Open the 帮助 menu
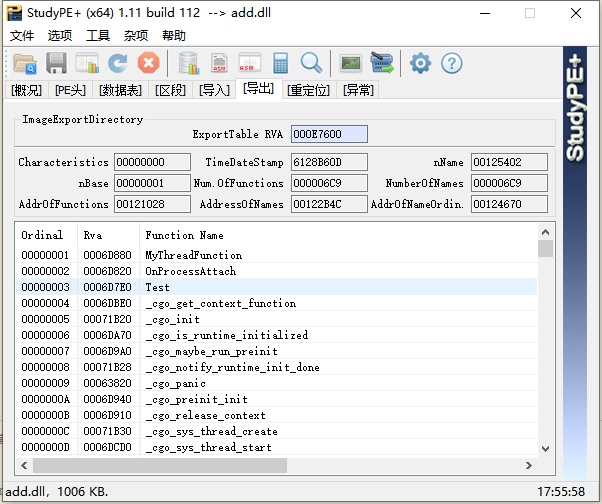Screen dimensions: 602x504 (174, 36)
